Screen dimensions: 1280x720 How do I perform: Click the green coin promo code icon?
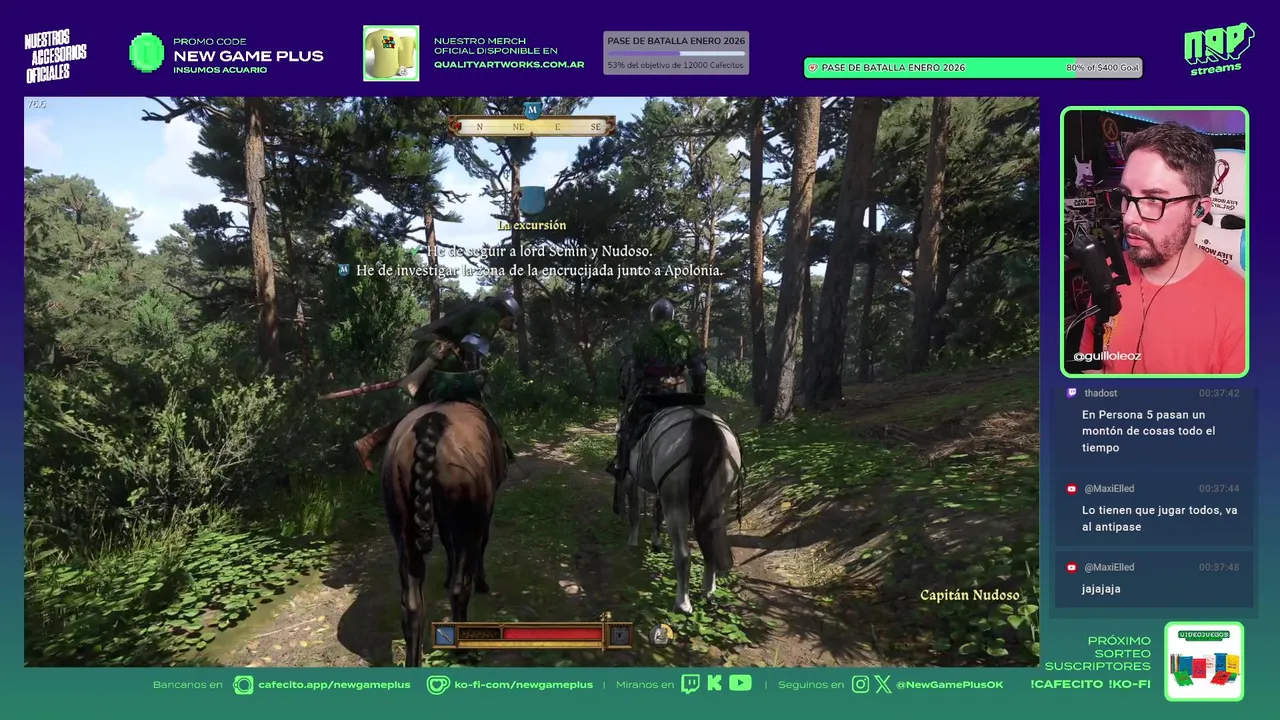[147, 53]
